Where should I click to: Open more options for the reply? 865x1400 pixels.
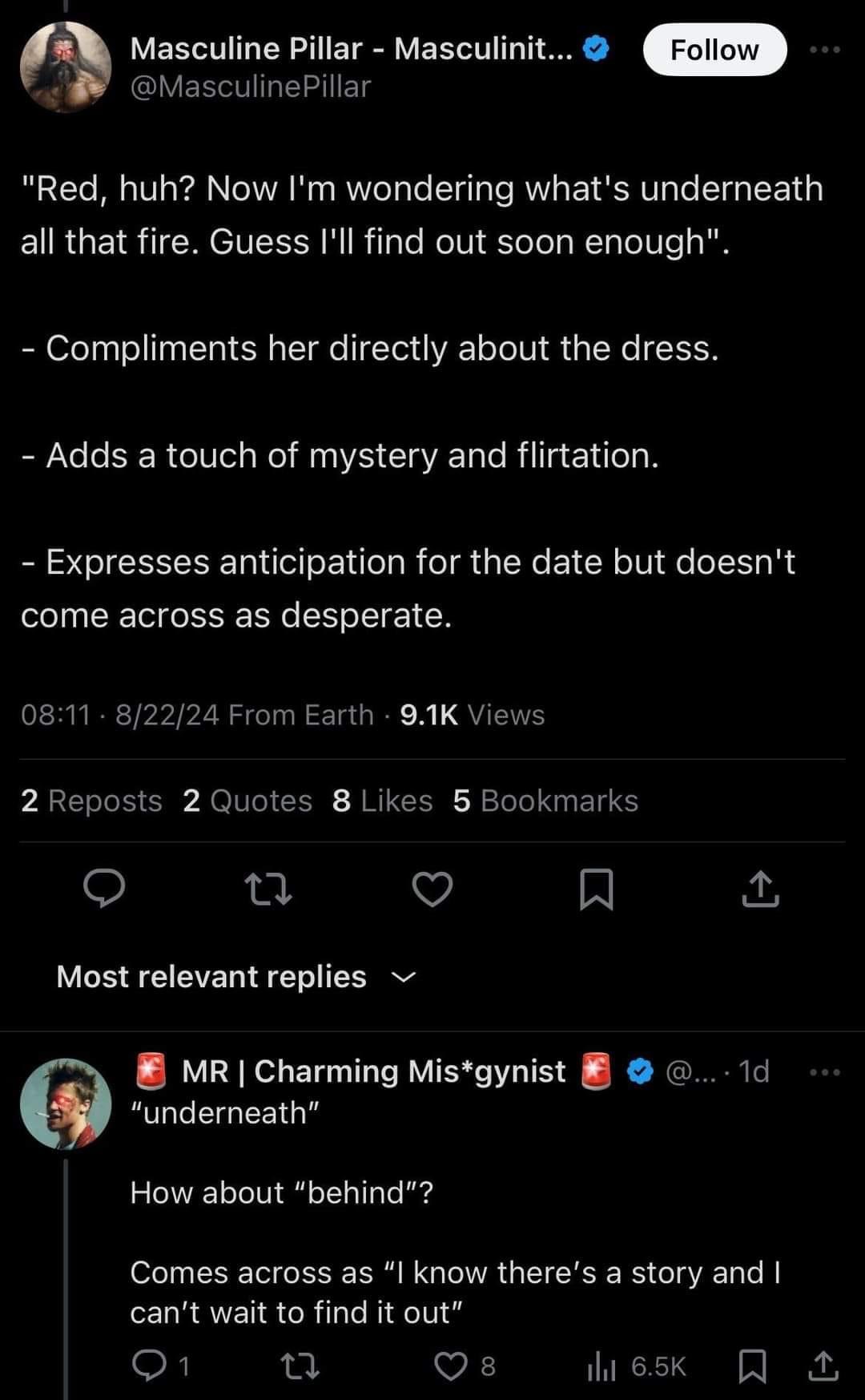(x=824, y=1072)
